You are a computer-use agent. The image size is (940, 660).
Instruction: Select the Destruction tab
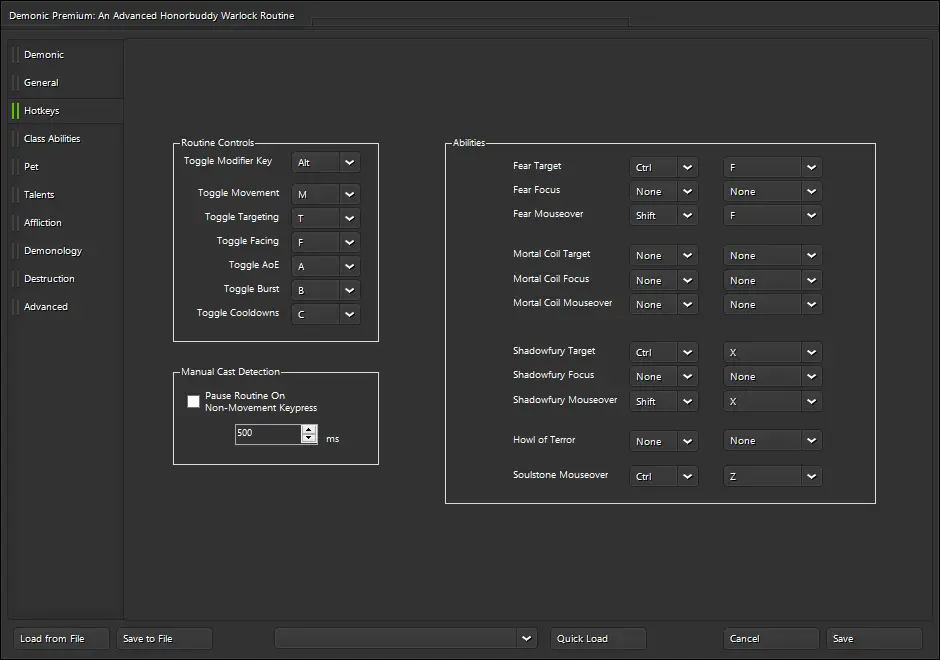click(x=66, y=279)
